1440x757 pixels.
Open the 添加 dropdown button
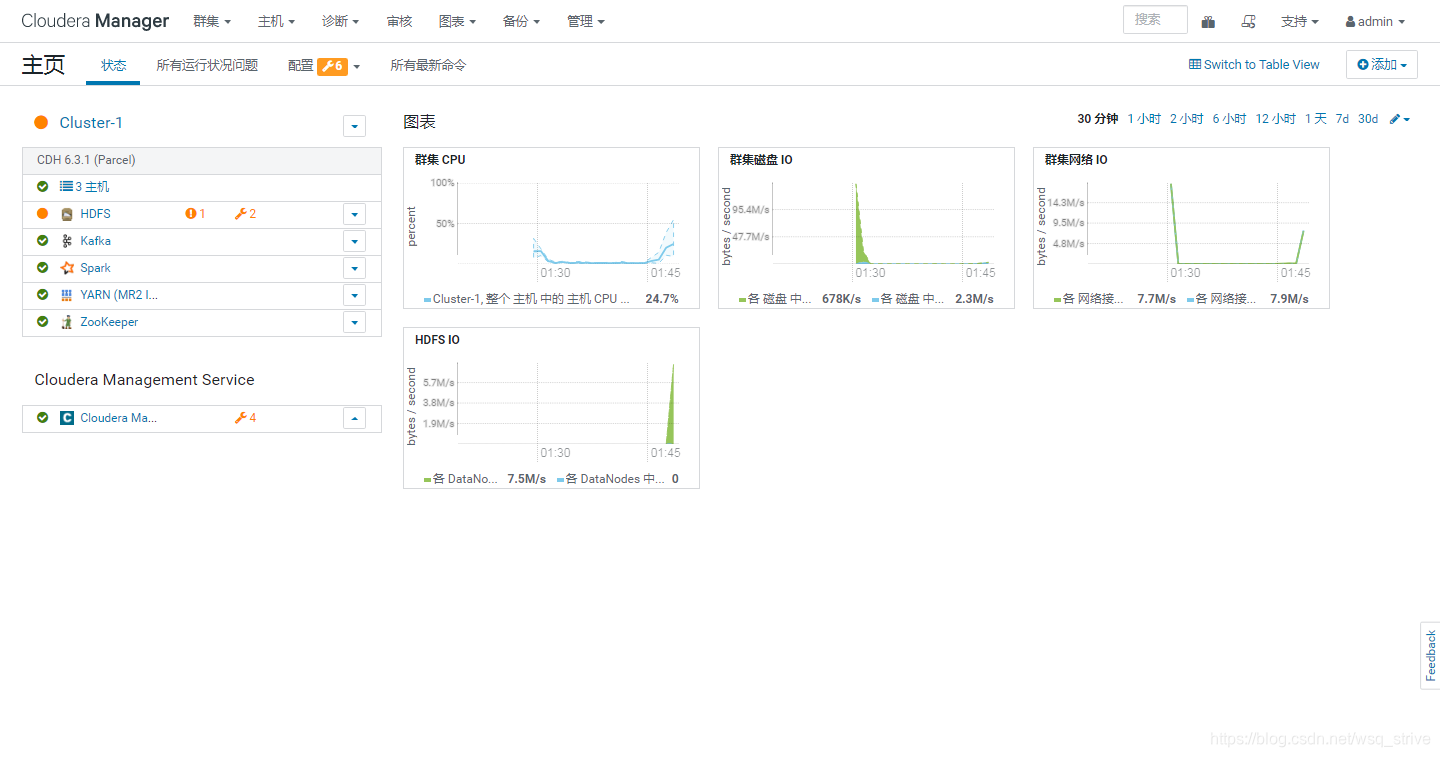1382,65
